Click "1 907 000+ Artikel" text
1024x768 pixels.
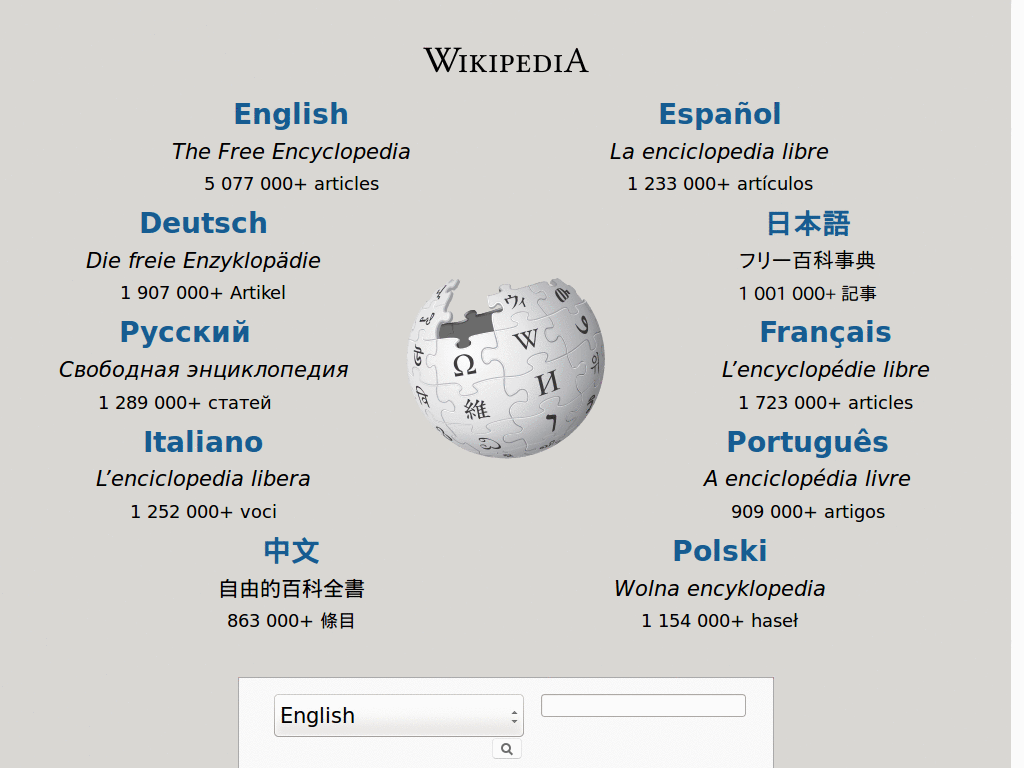coord(204,293)
